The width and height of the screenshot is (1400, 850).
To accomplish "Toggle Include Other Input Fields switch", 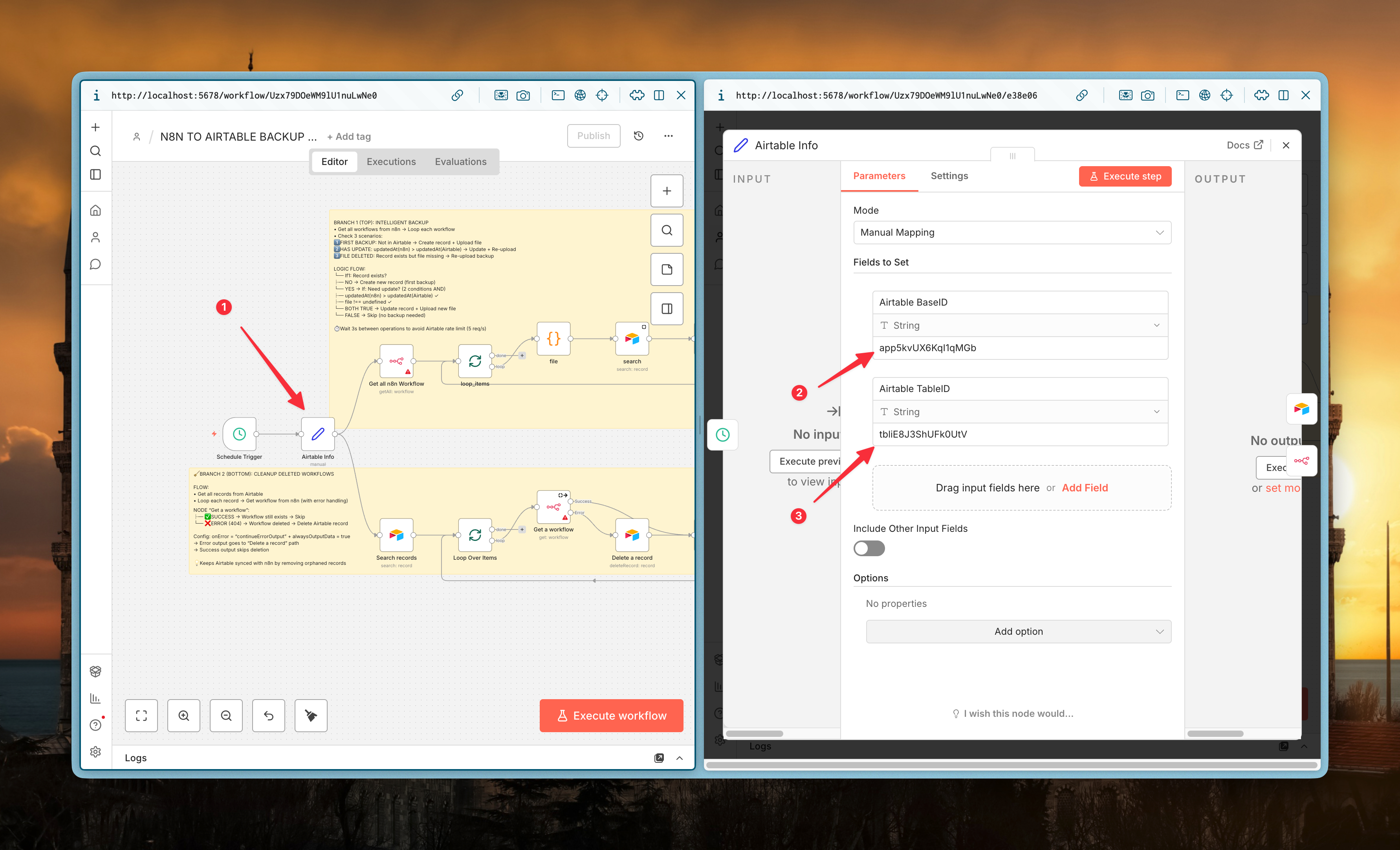I will [869, 548].
